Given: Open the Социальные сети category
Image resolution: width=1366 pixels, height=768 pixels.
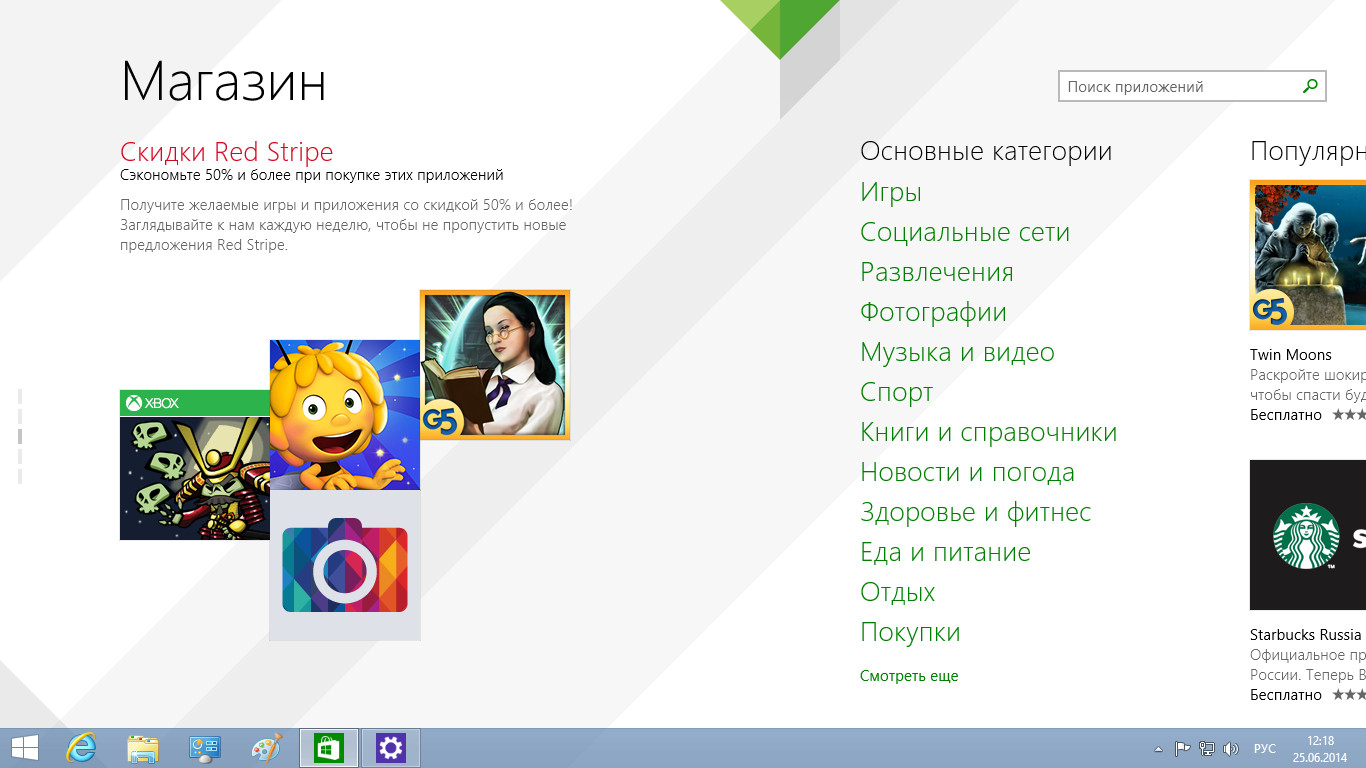Looking at the screenshot, I should [x=965, y=232].
